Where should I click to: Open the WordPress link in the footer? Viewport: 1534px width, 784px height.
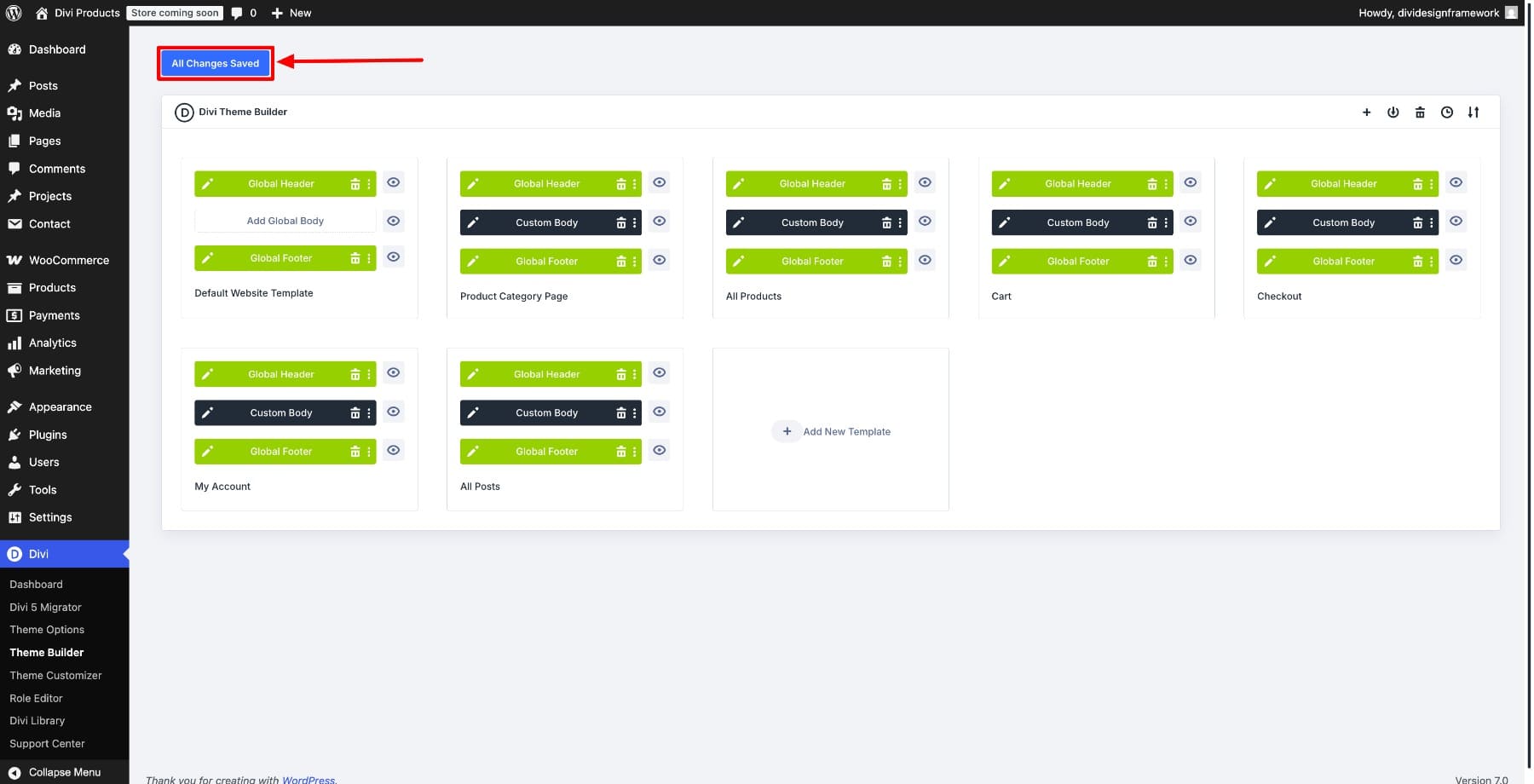pyautogui.click(x=309, y=780)
